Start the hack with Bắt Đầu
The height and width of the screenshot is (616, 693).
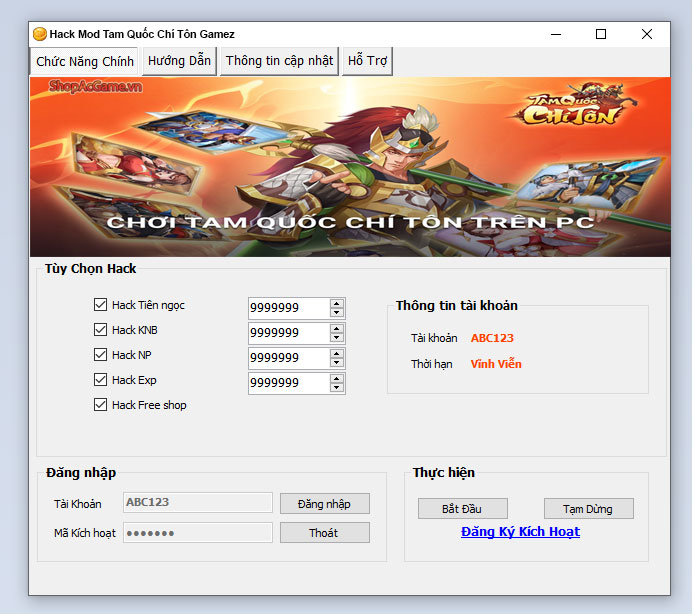[x=463, y=509]
